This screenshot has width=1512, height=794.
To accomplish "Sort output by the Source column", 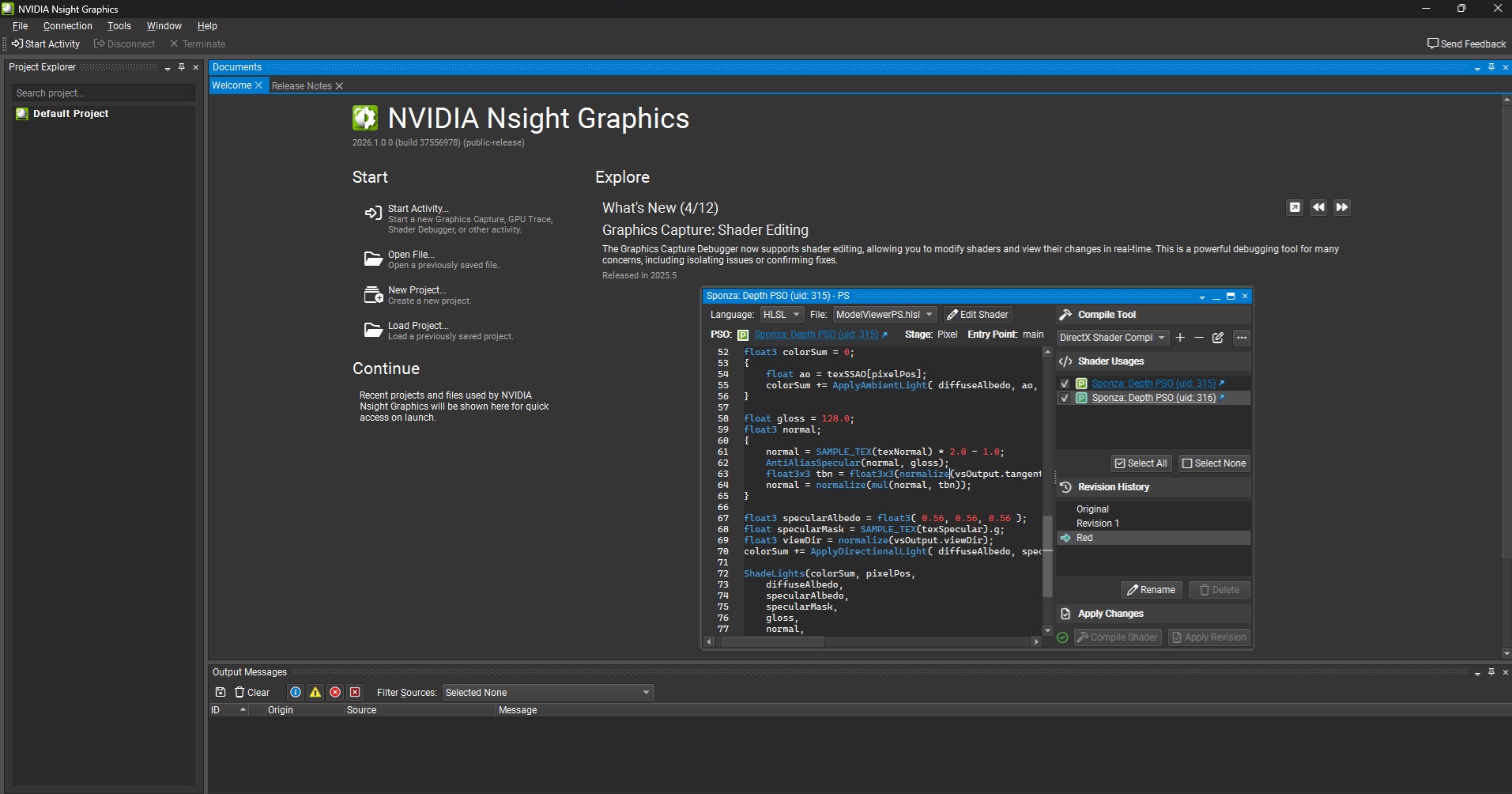I will [419, 710].
